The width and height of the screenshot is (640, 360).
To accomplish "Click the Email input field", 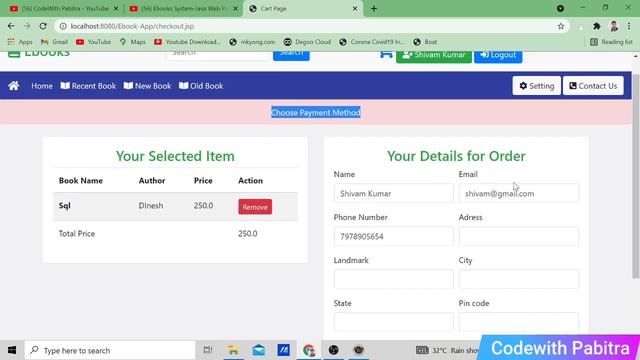I will coord(518,193).
